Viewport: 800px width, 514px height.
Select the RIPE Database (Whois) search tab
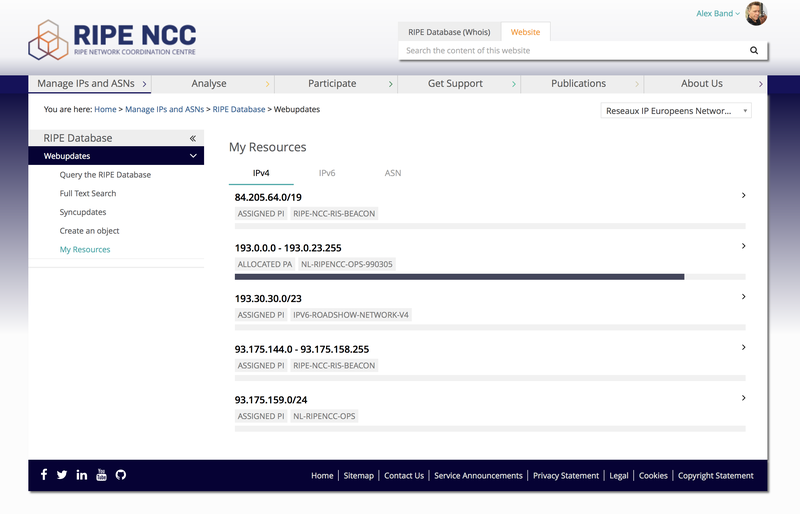447,32
